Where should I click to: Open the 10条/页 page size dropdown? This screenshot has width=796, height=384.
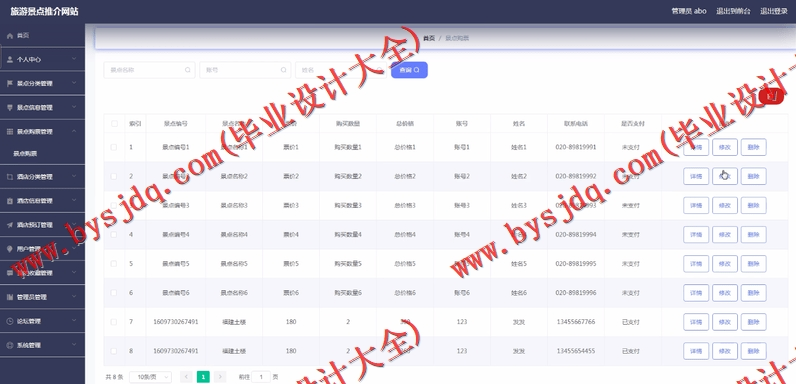[150, 377]
